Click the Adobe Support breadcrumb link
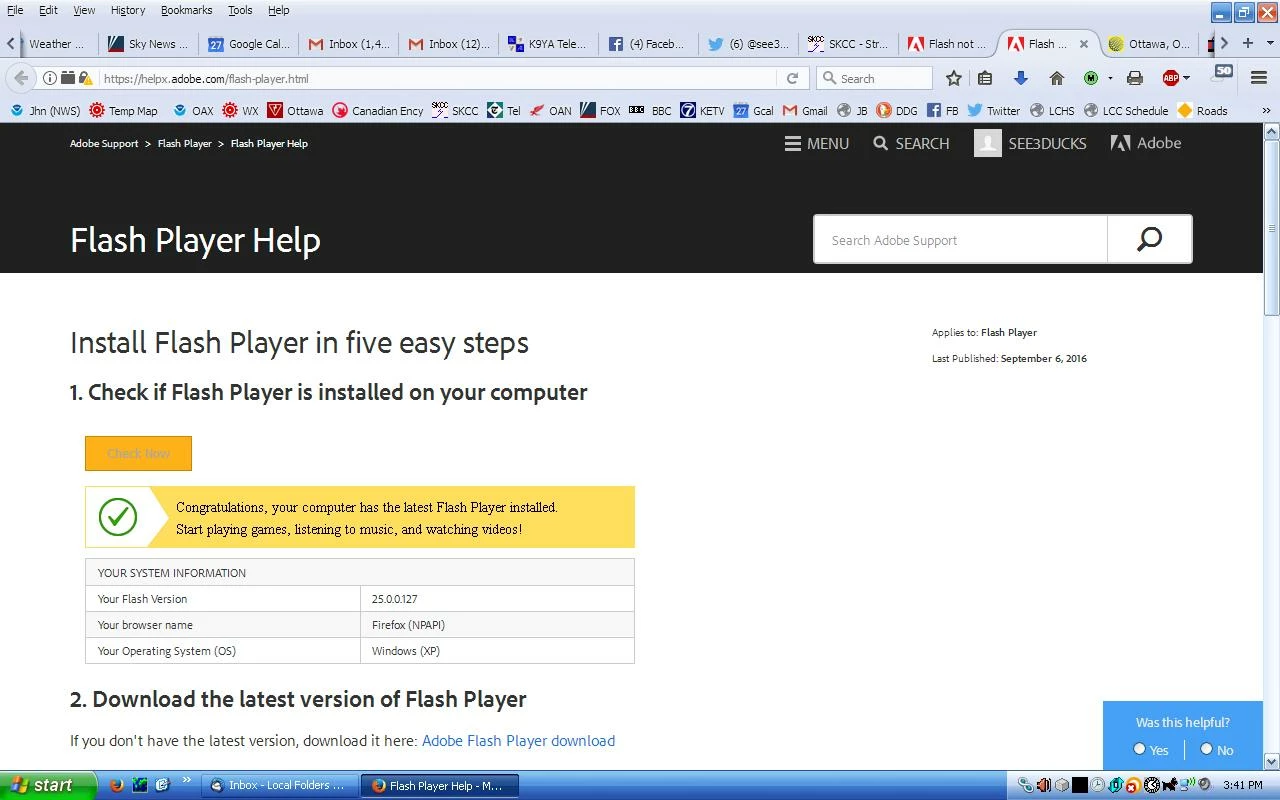The image size is (1280, 800). click(104, 143)
